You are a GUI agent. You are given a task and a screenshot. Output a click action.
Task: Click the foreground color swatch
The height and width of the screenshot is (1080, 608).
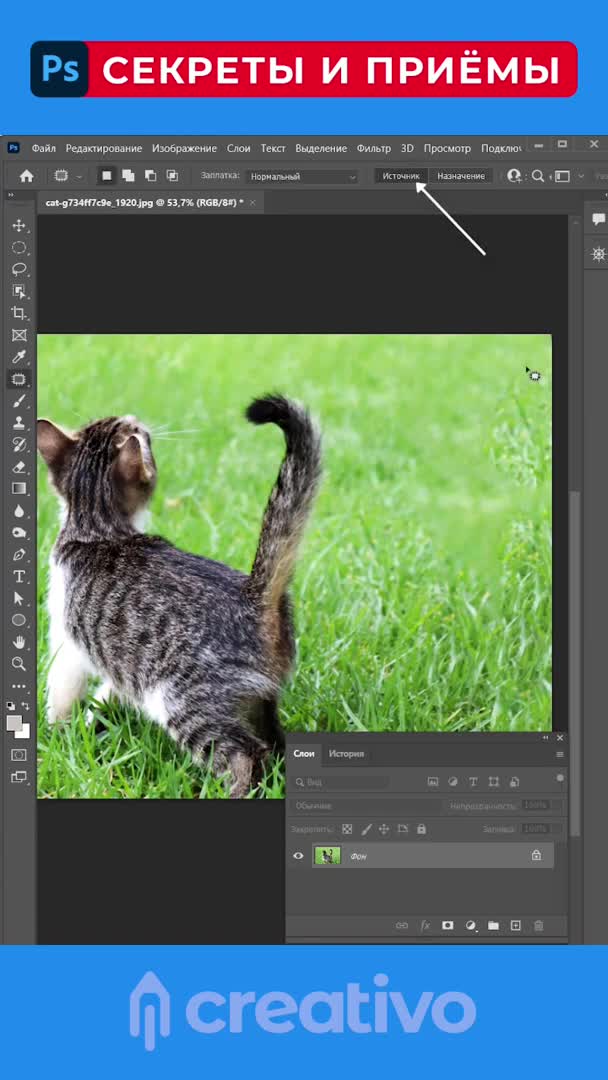pyautogui.click(x=14, y=722)
